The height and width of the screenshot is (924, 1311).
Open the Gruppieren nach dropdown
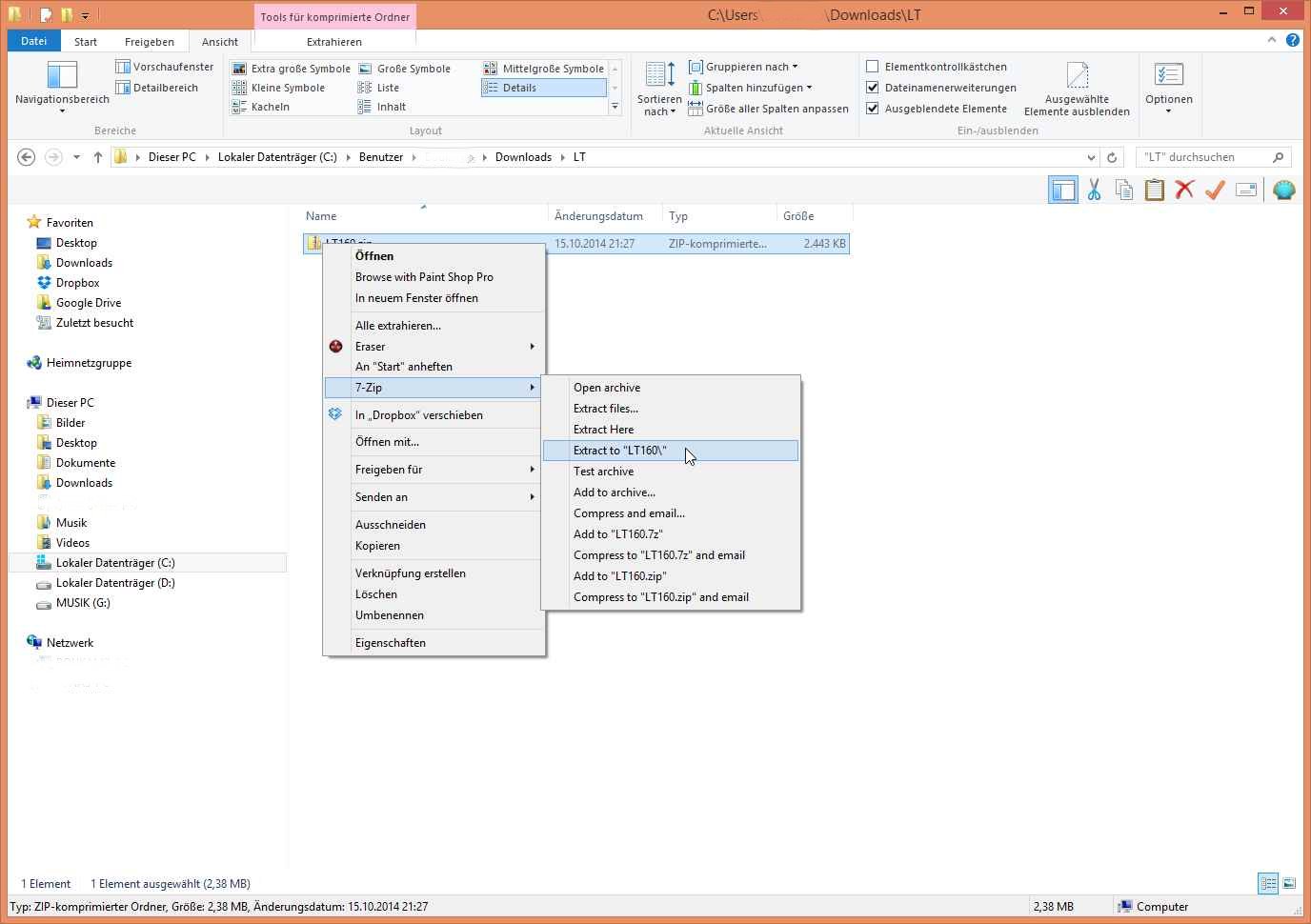click(743, 67)
